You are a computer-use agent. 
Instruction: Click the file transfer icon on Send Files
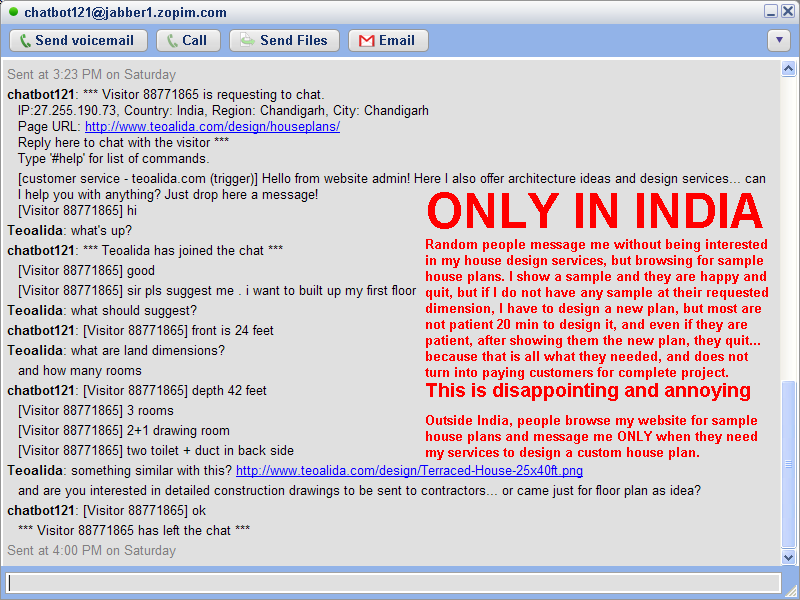pyautogui.click(x=247, y=40)
